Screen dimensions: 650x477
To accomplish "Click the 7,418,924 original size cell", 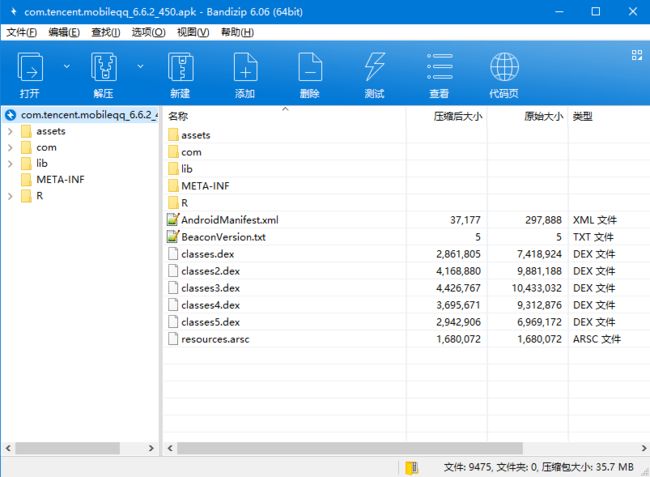I will tap(539, 254).
